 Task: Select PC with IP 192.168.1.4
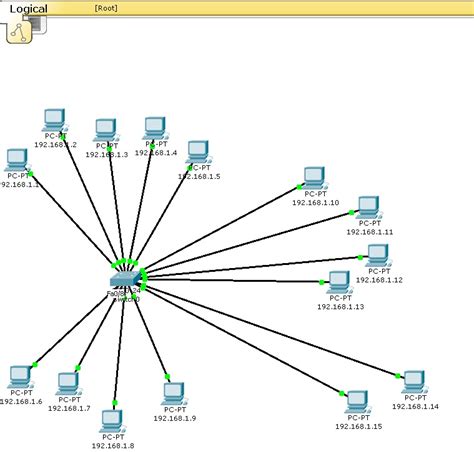coord(156,128)
